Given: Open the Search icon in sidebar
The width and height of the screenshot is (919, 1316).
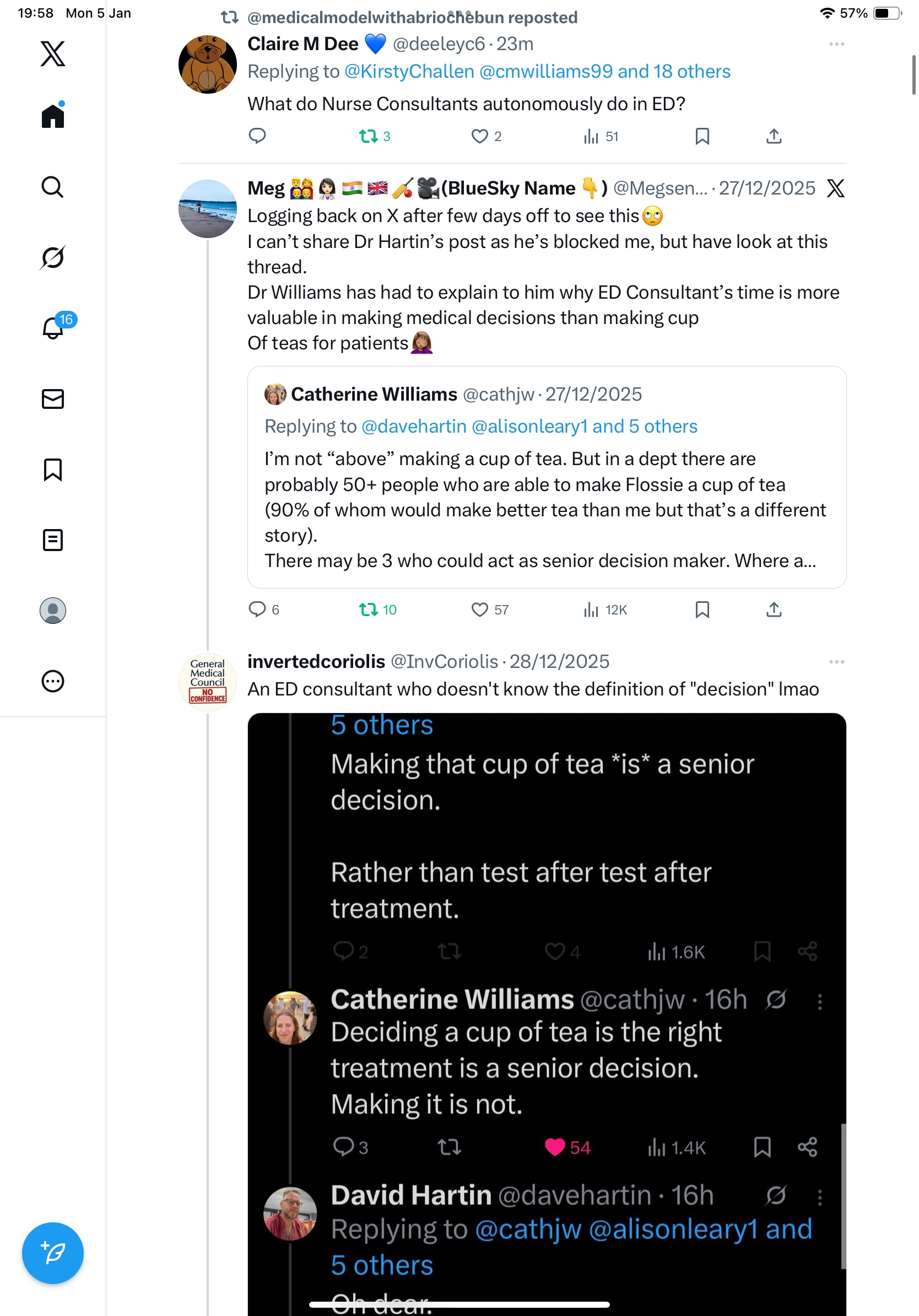Looking at the screenshot, I should 53,187.
